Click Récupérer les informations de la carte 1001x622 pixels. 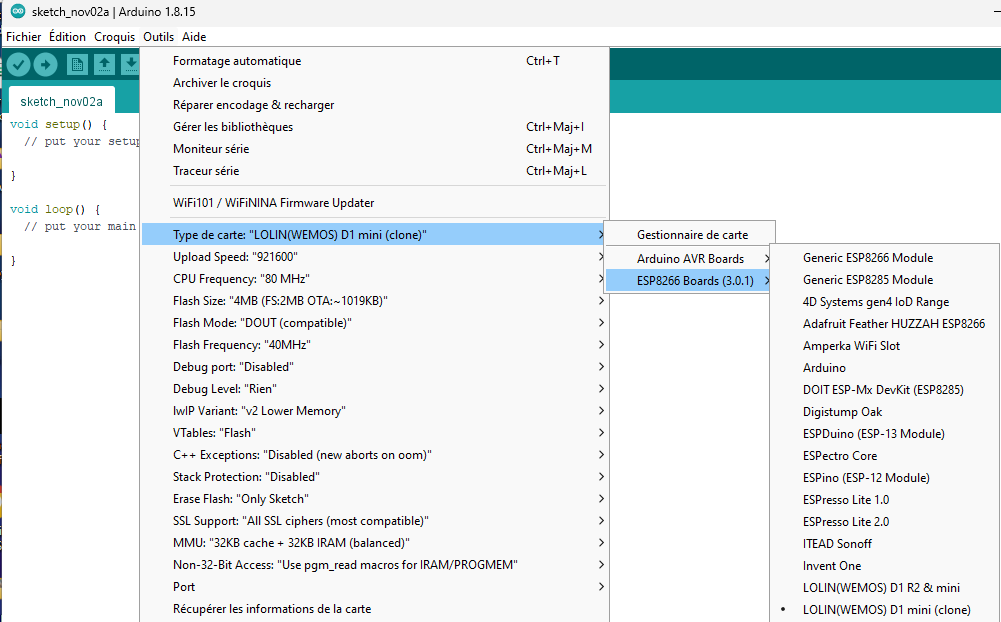374,609
